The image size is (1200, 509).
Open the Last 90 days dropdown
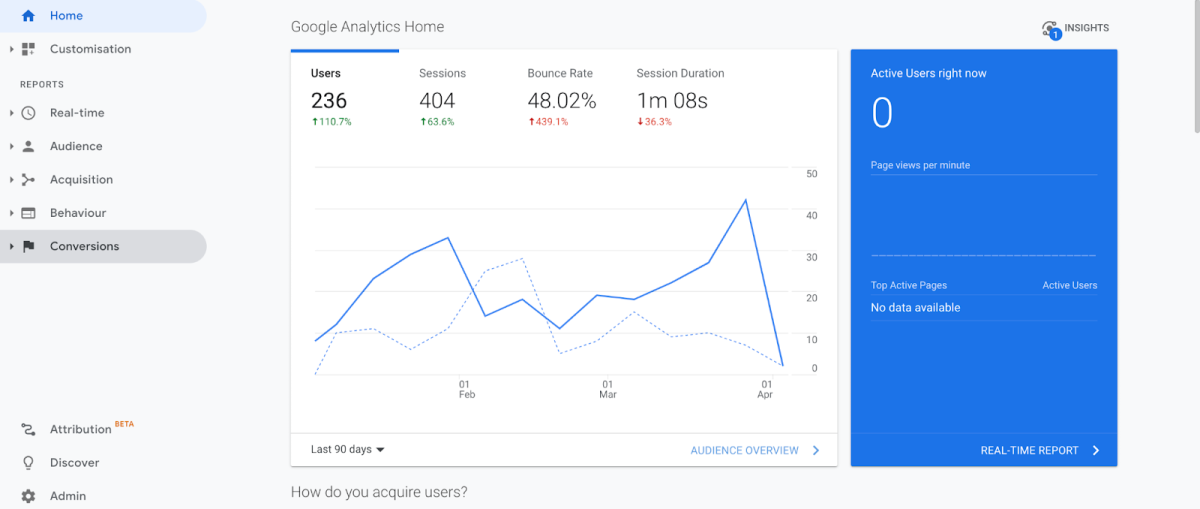tap(347, 450)
